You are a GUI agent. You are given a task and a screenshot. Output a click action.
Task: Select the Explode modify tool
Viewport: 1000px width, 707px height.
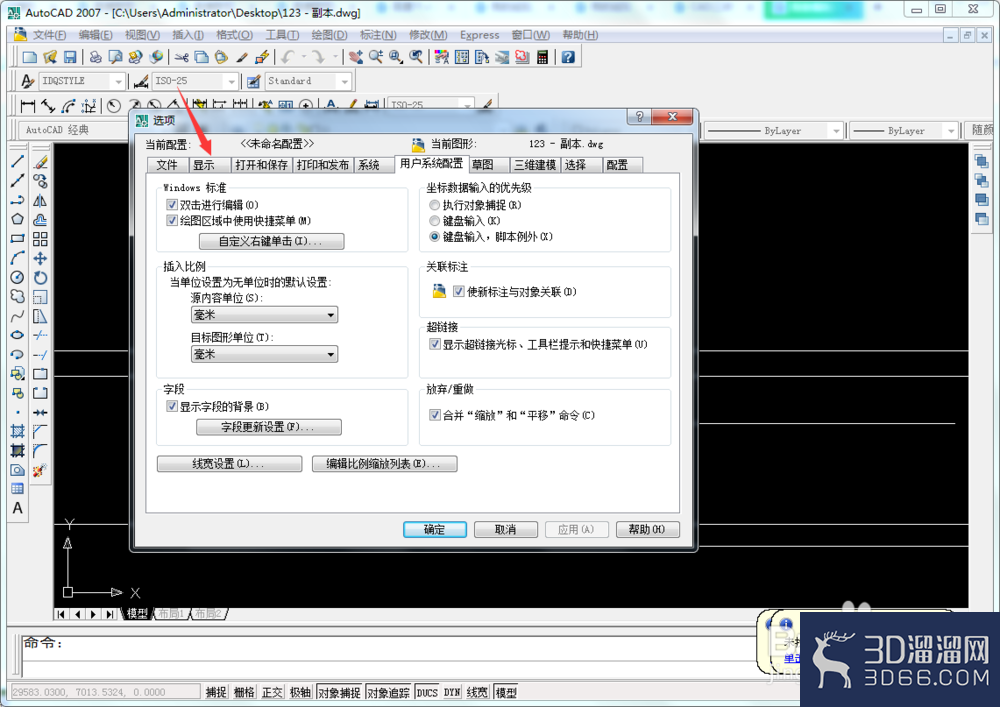pos(40,470)
